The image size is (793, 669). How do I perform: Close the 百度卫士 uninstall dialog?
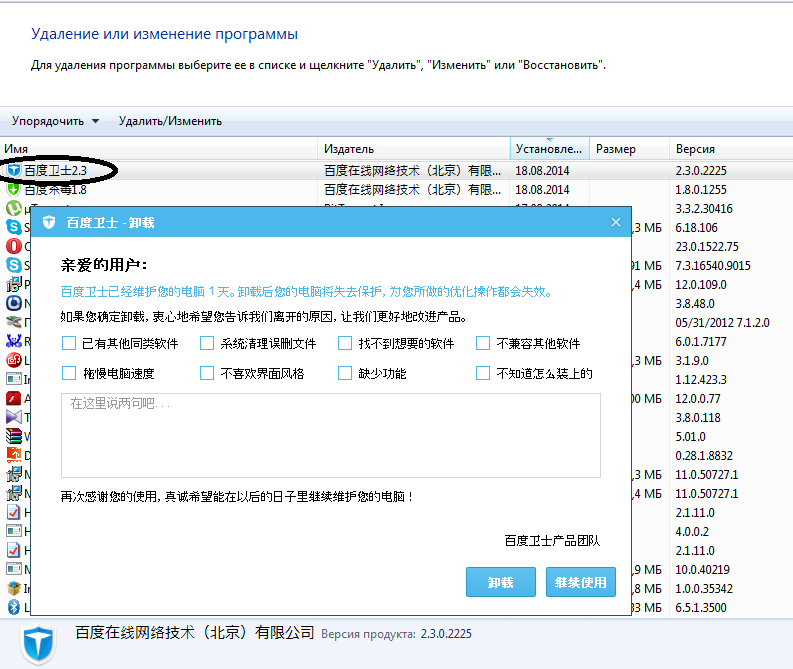coord(615,222)
